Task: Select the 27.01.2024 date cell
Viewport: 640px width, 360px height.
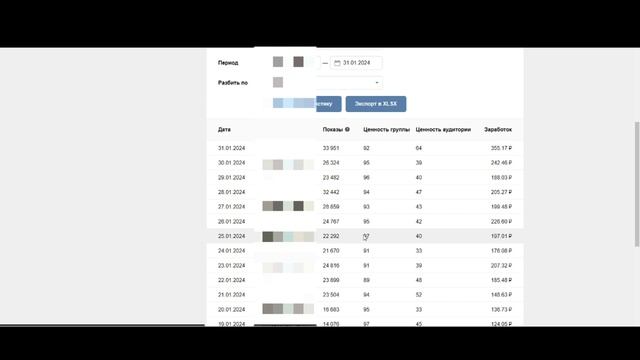Action: 231,207
